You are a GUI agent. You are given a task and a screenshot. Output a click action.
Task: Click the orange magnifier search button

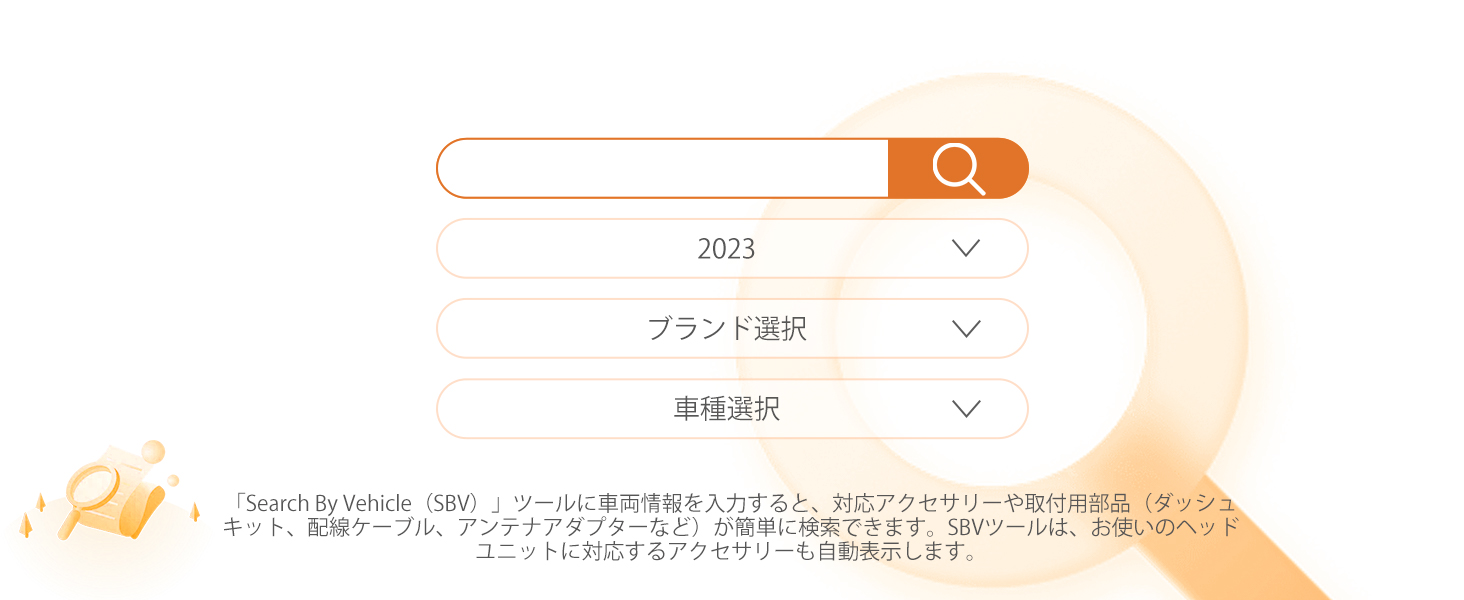[x=958, y=168]
